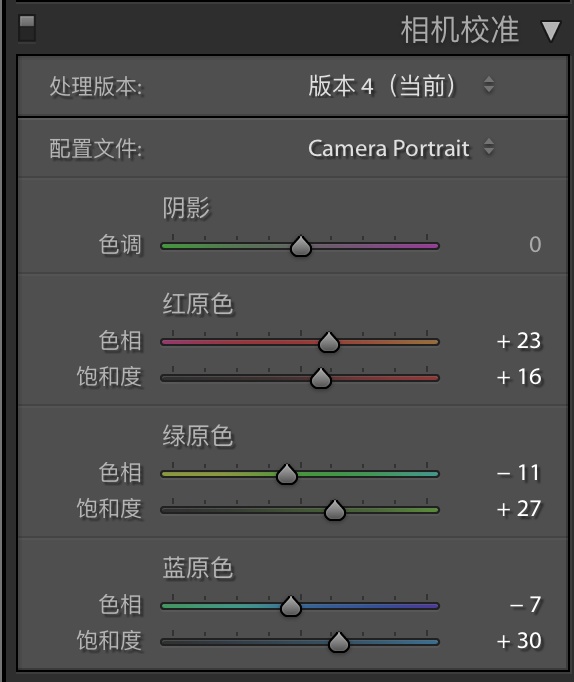Click the 蓝原色 饱和度 value + 30
574x682 pixels.
click(519, 641)
